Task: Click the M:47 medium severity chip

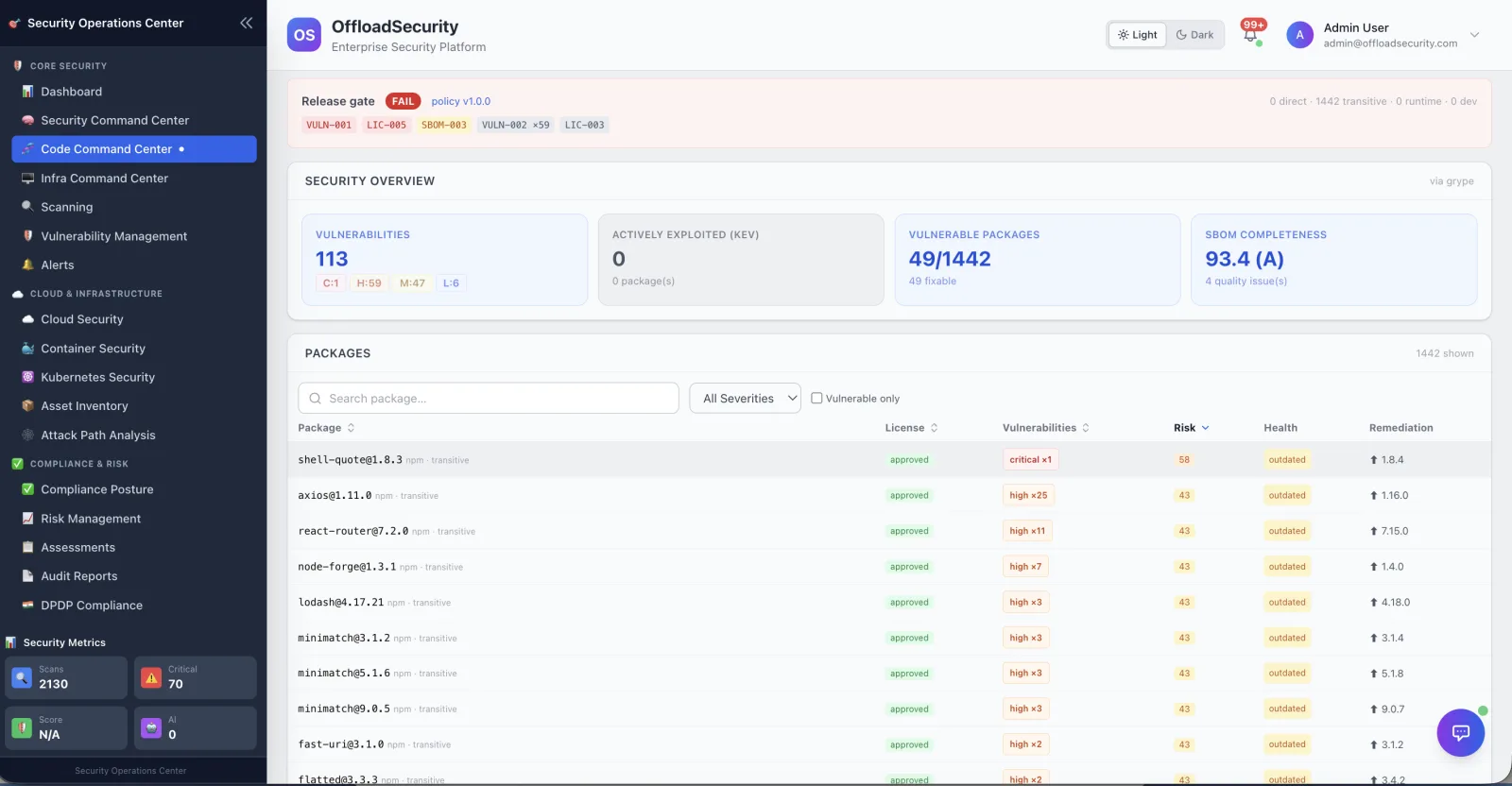Action: tap(412, 283)
